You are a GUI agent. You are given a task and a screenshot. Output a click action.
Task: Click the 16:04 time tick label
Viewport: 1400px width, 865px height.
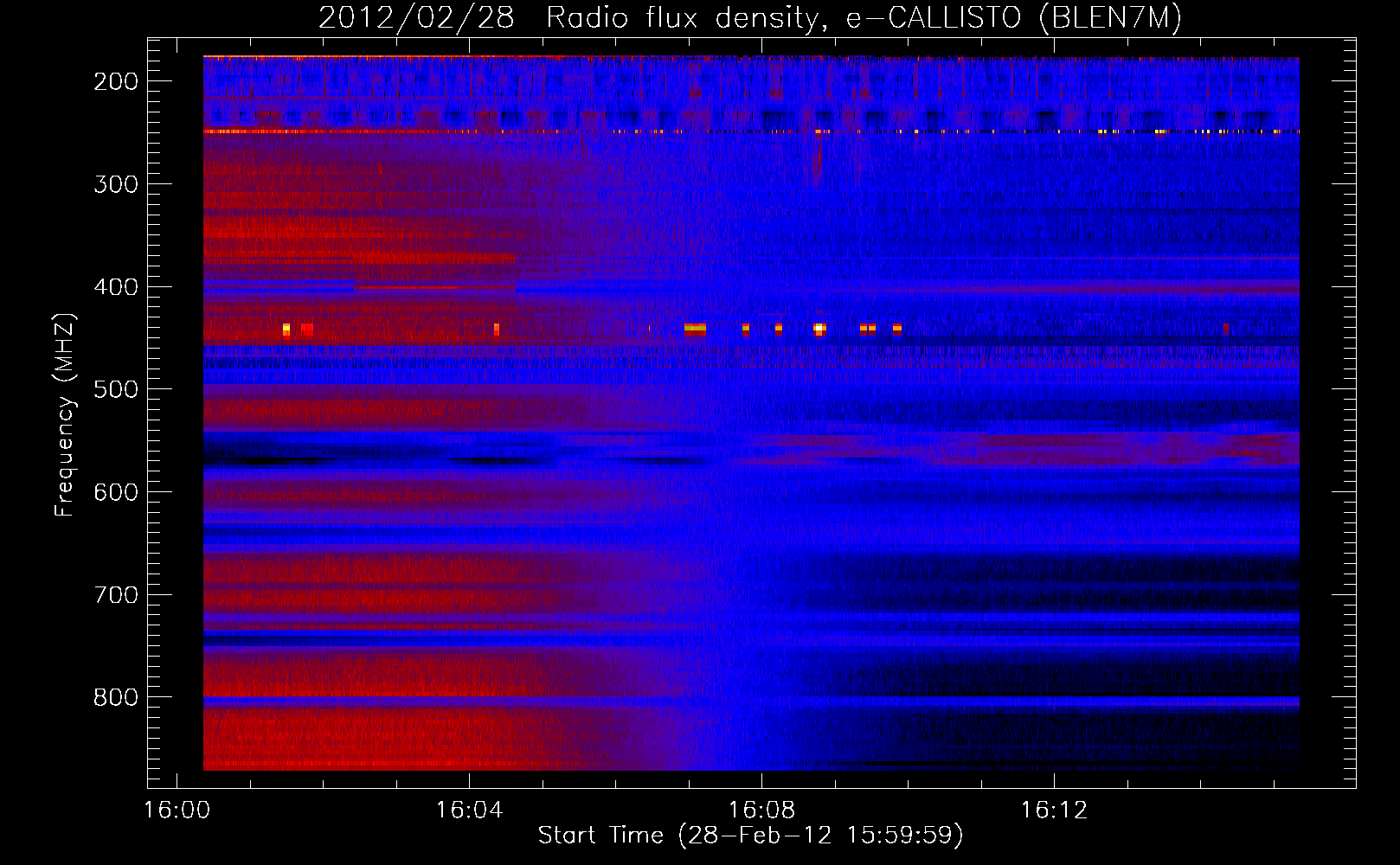[x=470, y=811]
